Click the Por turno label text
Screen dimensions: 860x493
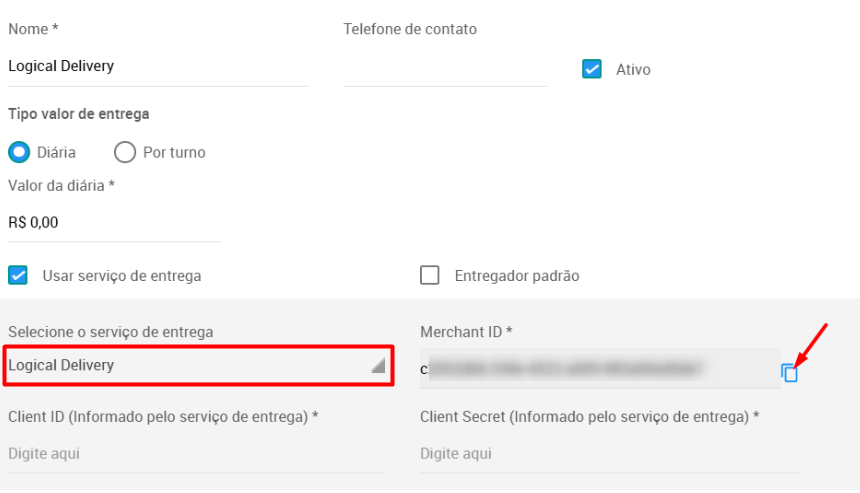coord(174,152)
